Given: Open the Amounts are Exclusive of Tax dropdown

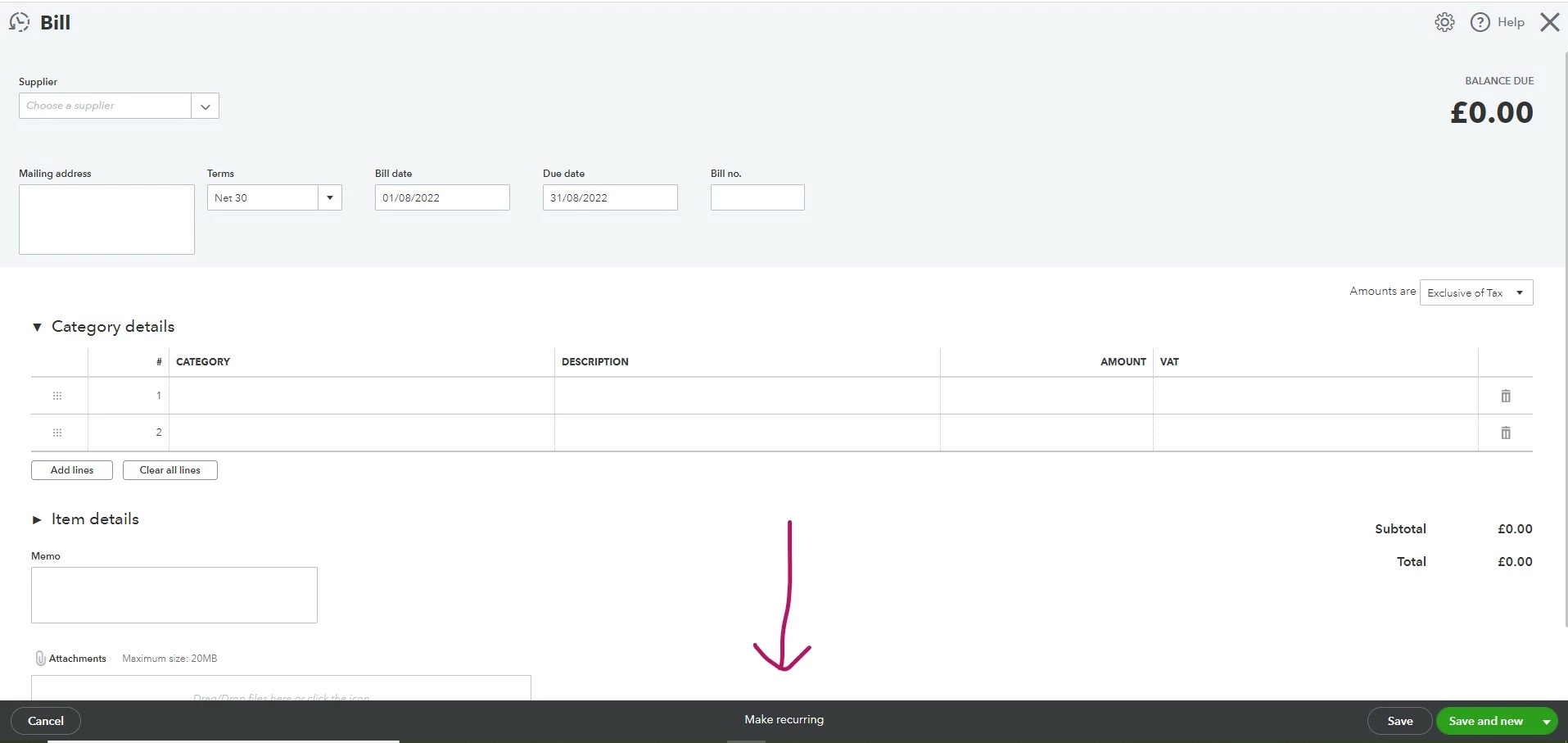Looking at the screenshot, I should (x=1476, y=292).
